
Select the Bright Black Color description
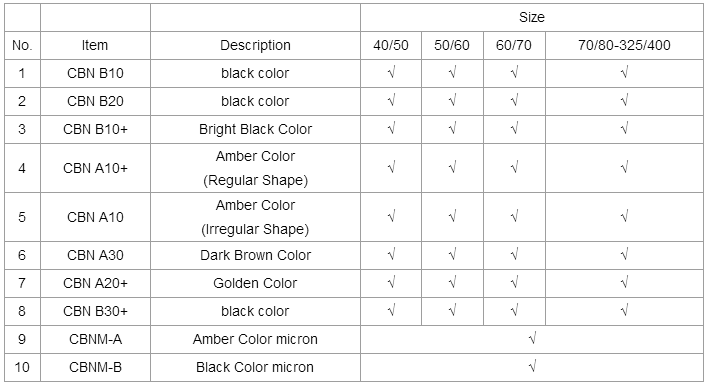255,129
